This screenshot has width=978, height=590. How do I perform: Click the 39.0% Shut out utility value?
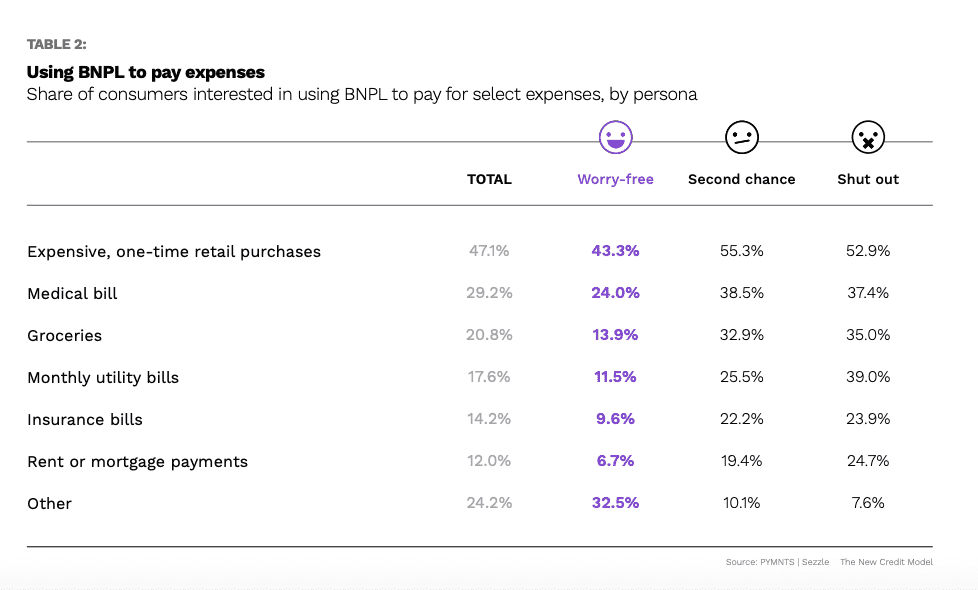[x=868, y=377]
